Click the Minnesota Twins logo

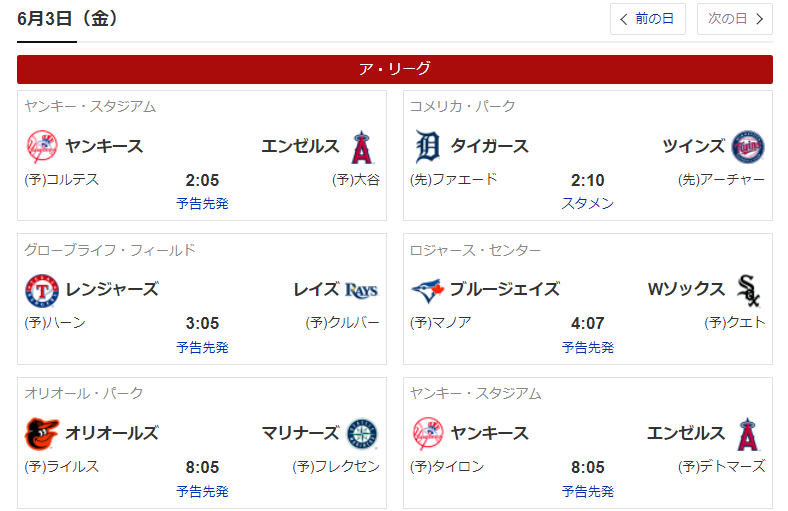point(747,147)
